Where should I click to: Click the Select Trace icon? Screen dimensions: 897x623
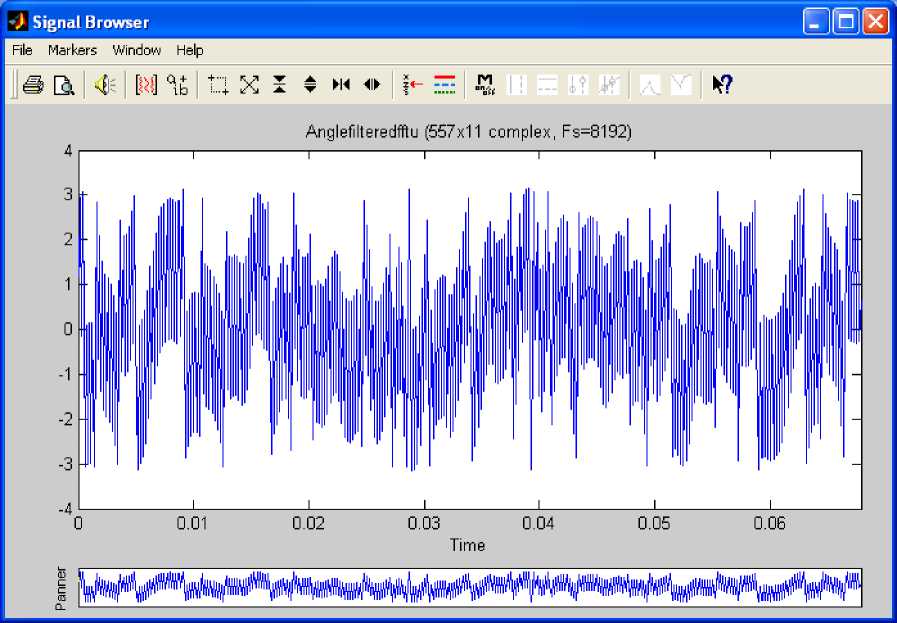(413, 86)
